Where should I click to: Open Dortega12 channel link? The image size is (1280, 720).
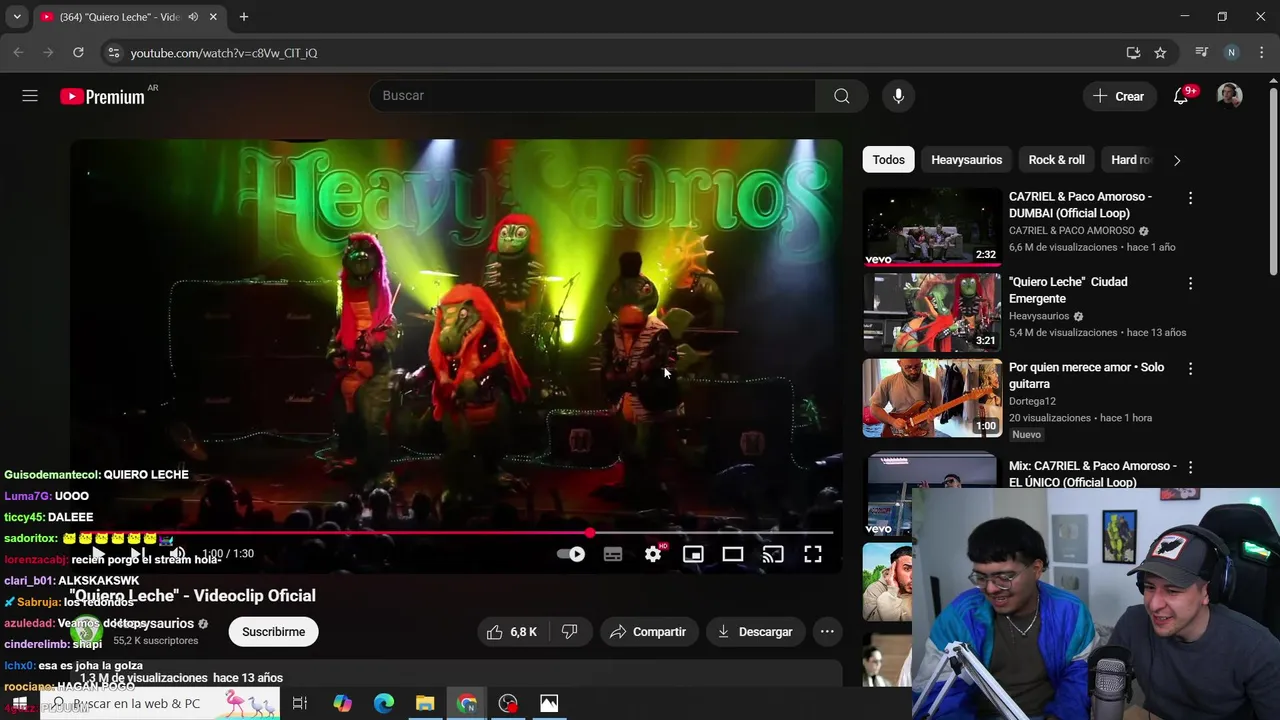pos(1032,401)
